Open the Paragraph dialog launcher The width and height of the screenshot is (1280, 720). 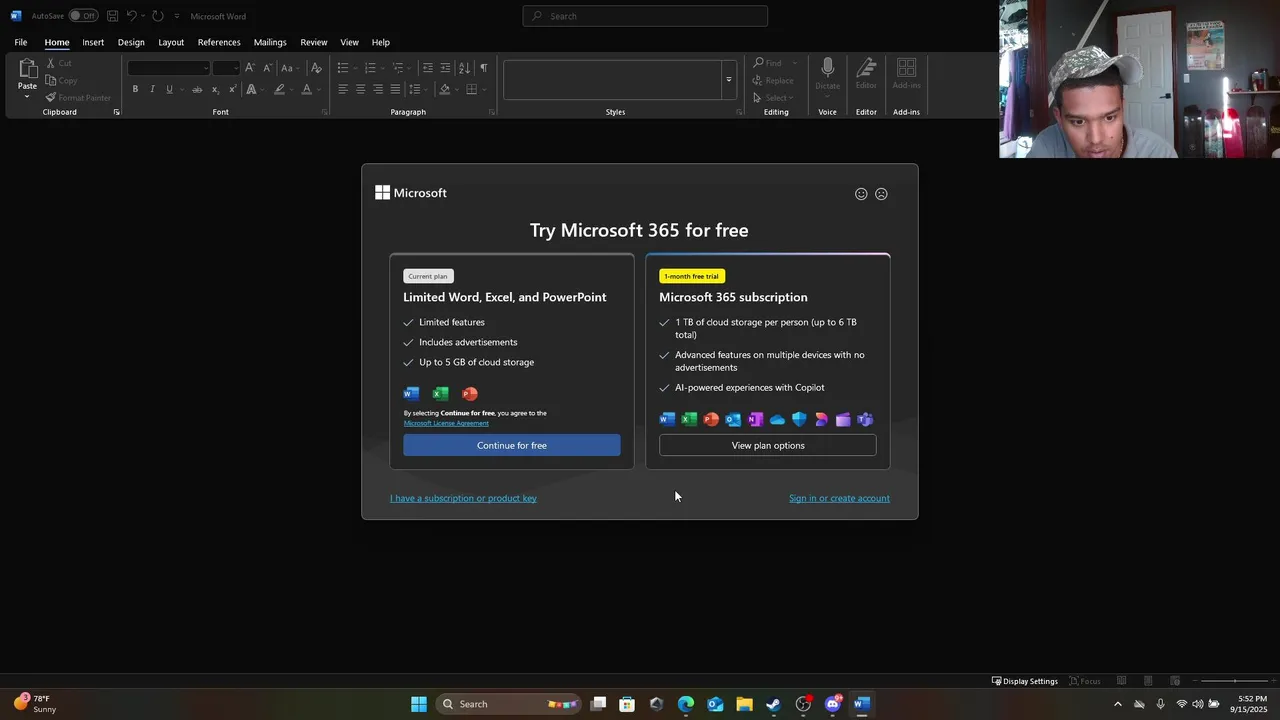[492, 112]
